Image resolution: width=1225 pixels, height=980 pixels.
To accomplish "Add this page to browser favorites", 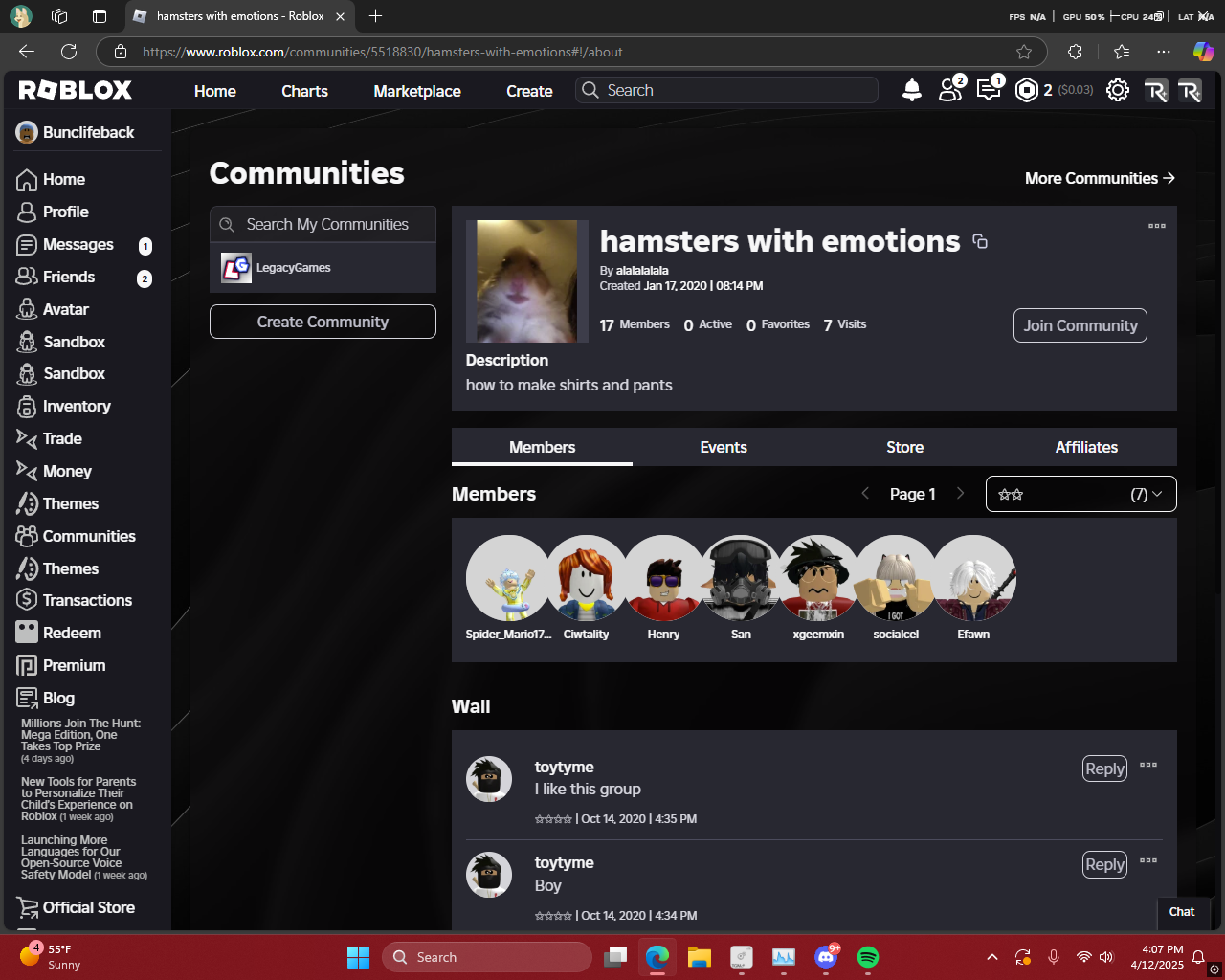I will pyautogui.click(x=1024, y=52).
